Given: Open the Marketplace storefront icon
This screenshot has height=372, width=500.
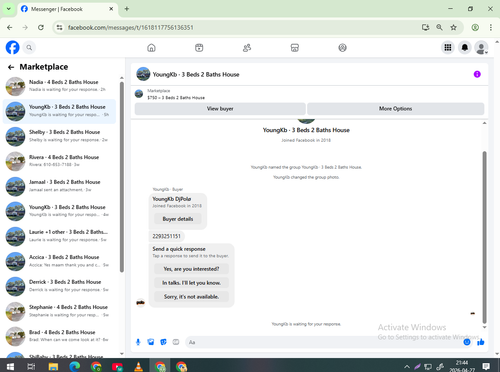Looking at the screenshot, I should tap(295, 48).
